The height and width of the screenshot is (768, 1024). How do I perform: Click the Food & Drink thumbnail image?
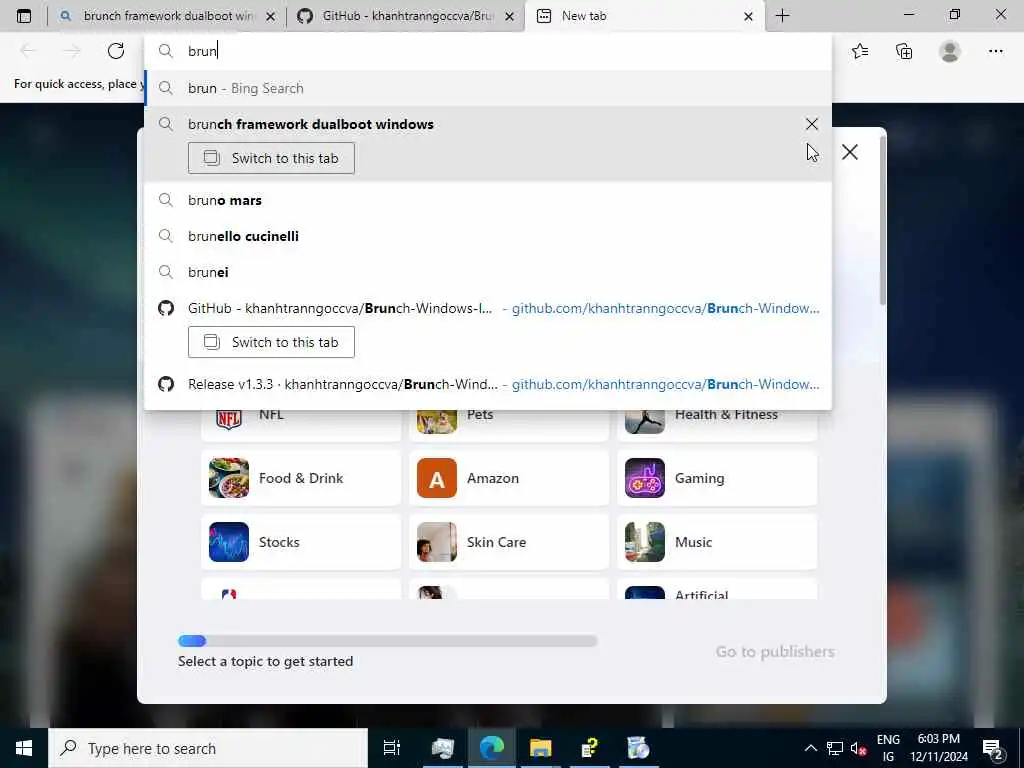(x=229, y=478)
